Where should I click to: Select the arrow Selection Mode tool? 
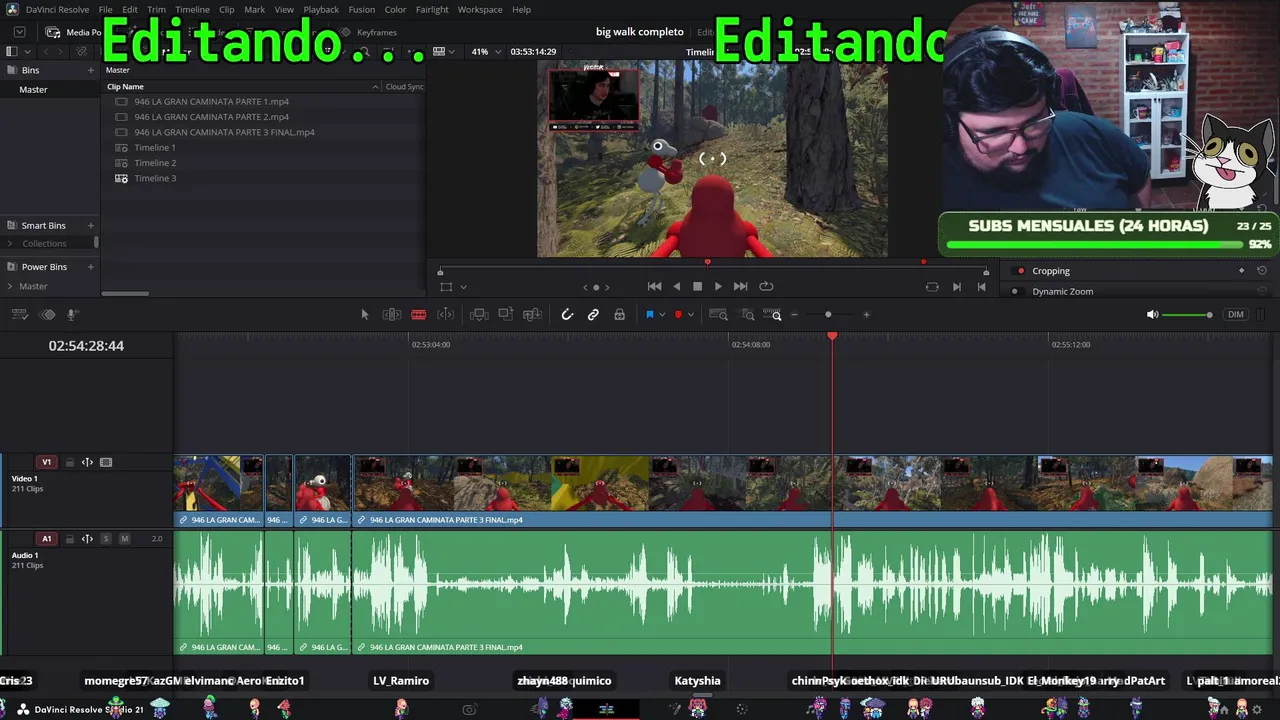[365, 315]
